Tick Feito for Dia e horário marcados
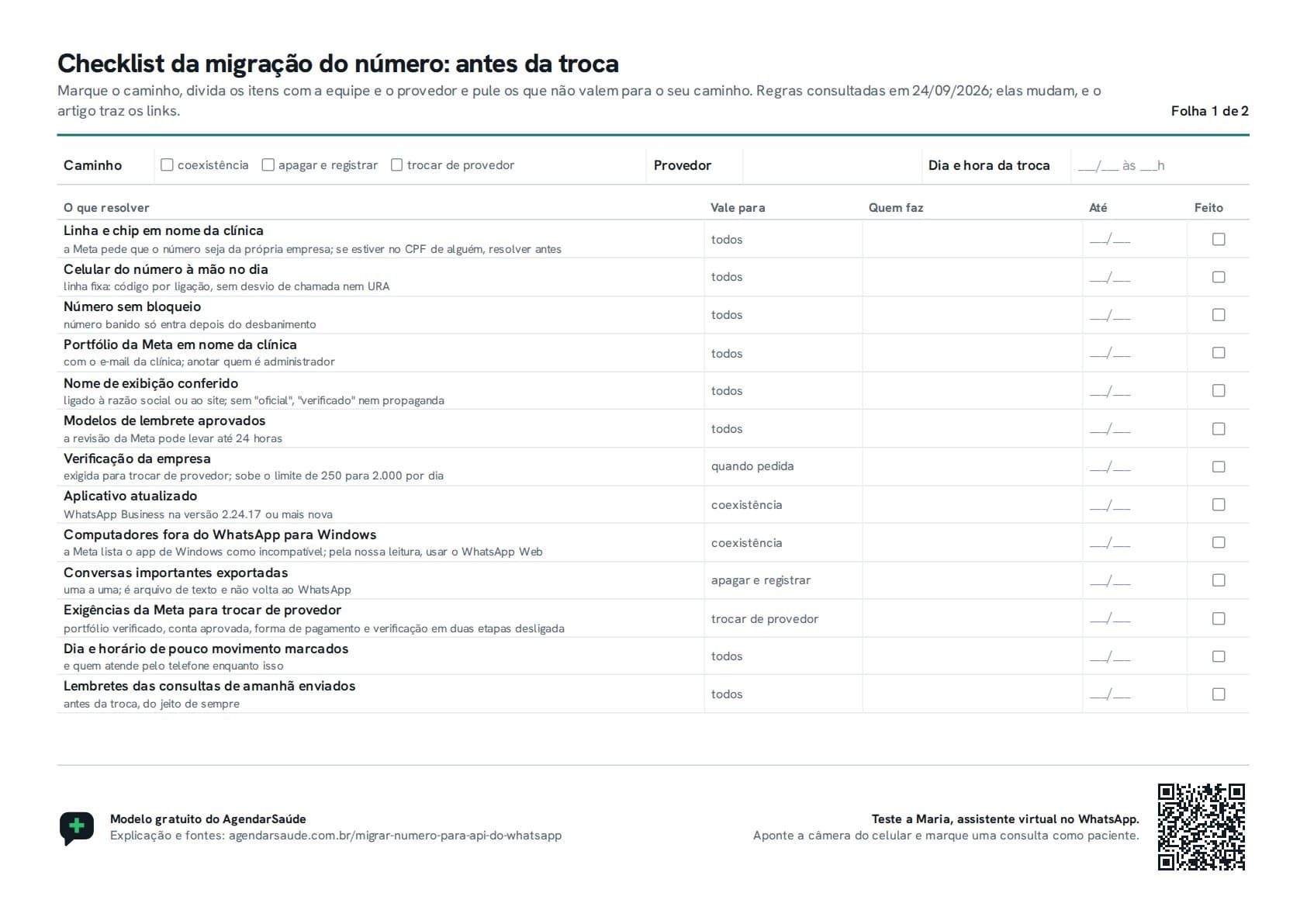 coord(1219,656)
